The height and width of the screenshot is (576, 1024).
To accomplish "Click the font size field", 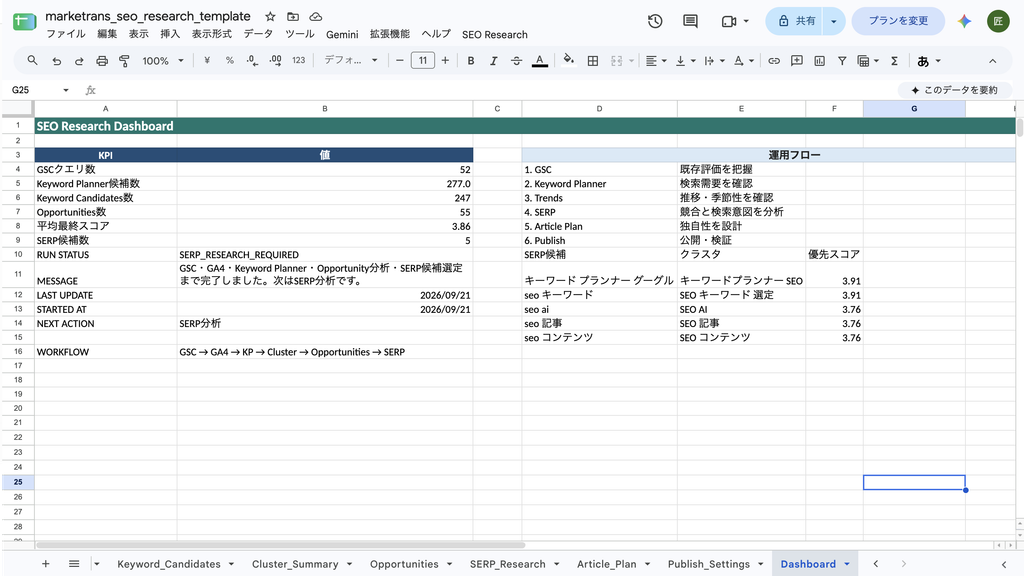I will point(423,61).
